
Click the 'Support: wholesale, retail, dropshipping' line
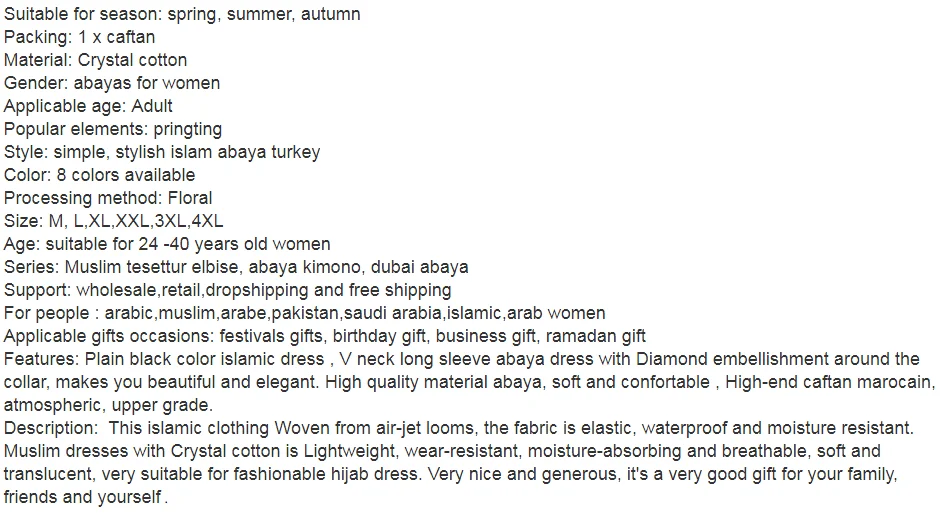228,290
